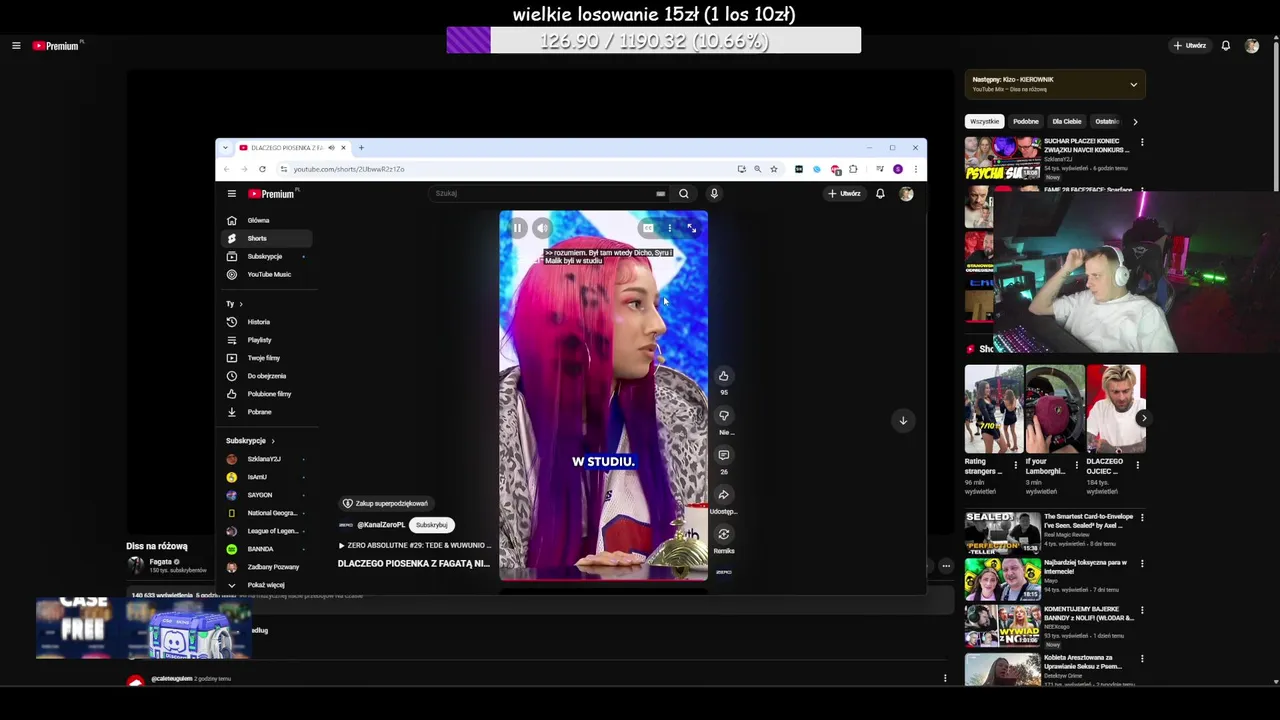1280x720 pixels.
Task: Select the Dla Ciebie filter chip
Action: coord(1067,121)
